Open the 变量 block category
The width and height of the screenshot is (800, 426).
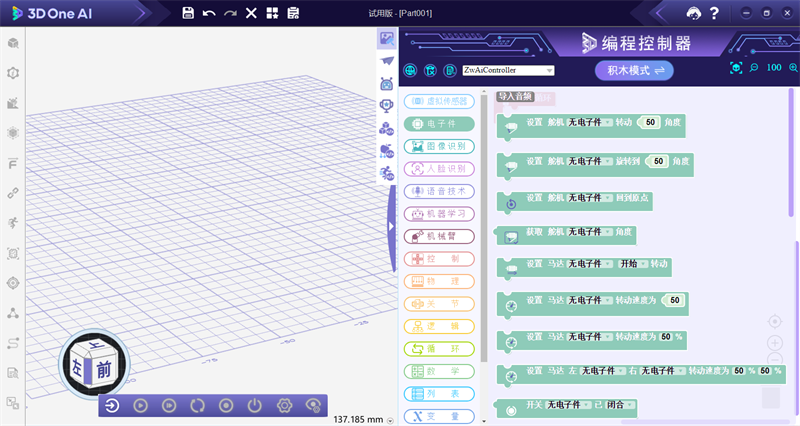[x=439, y=416]
